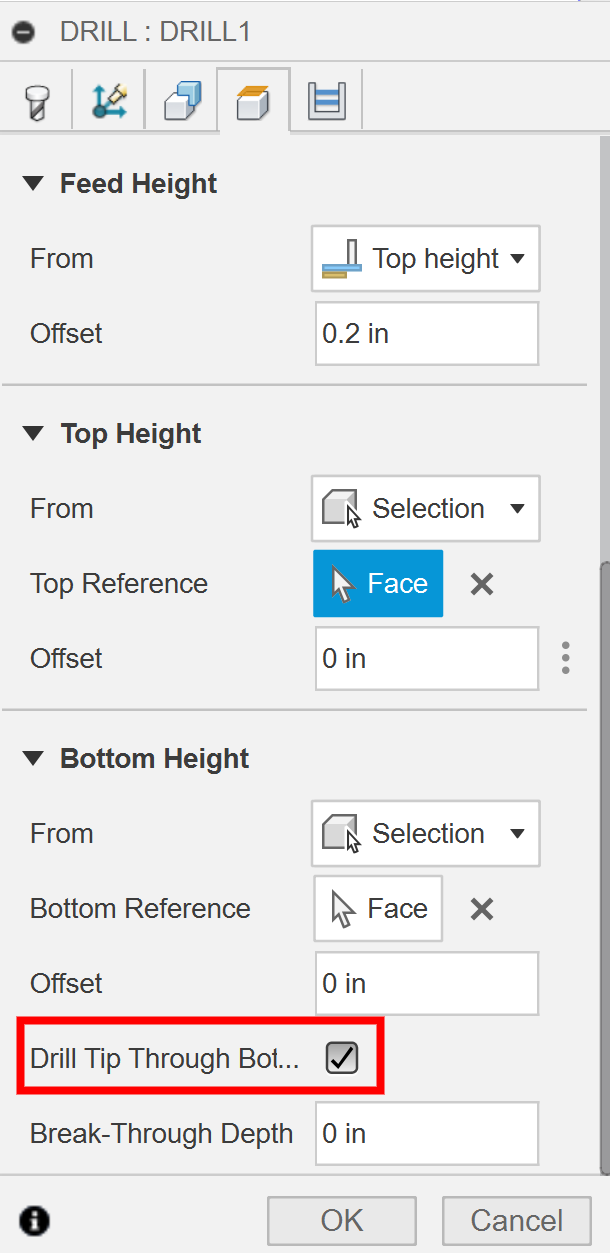The width and height of the screenshot is (610, 1253).
Task: Collapse the Feed Height section
Action: [34, 184]
